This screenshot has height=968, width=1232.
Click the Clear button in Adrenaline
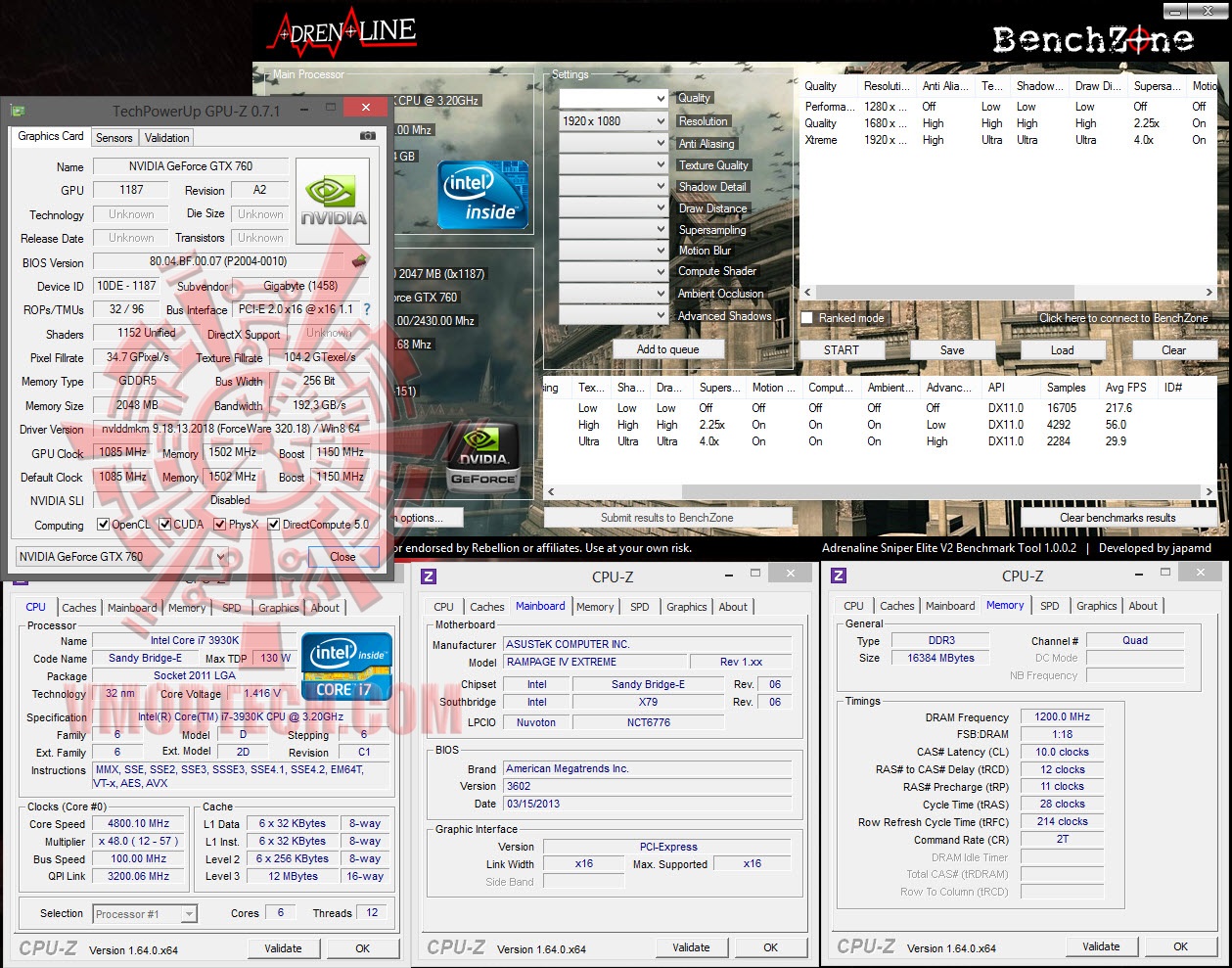click(x=1173, y=349)
